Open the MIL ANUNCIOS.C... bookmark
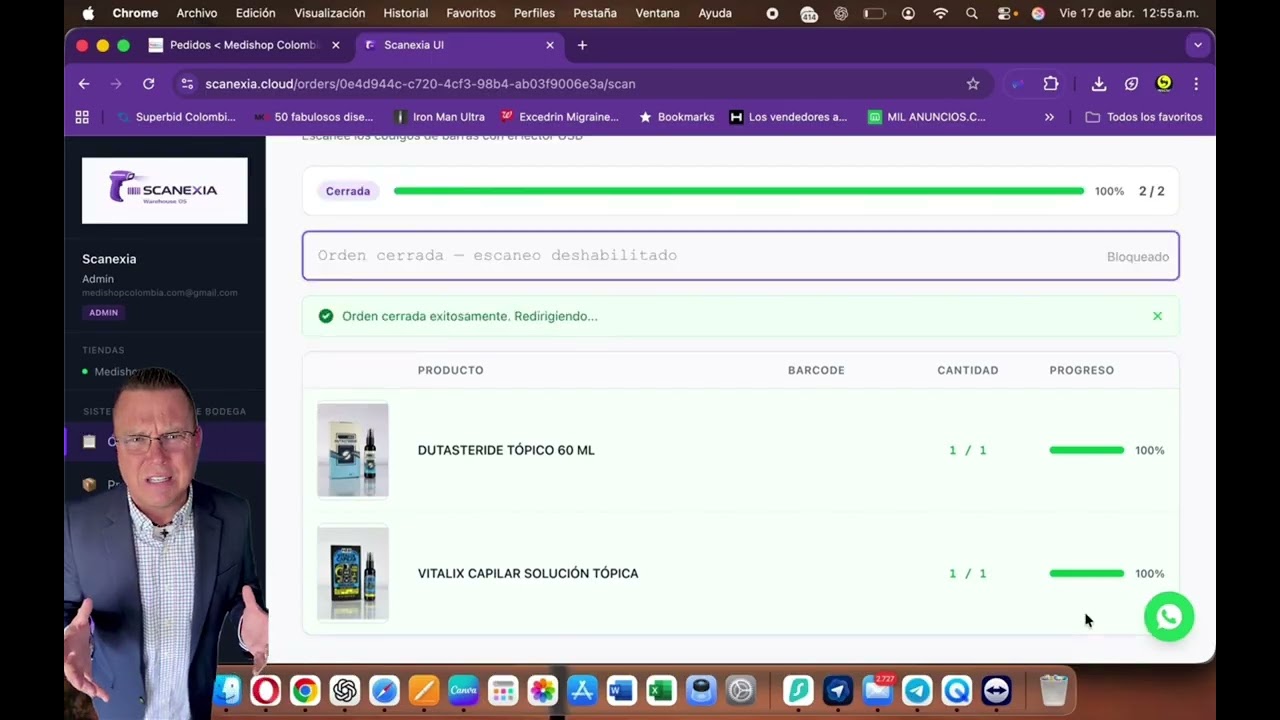The width and height of the screenshot is (1280, 720). (x=927, y=117)
